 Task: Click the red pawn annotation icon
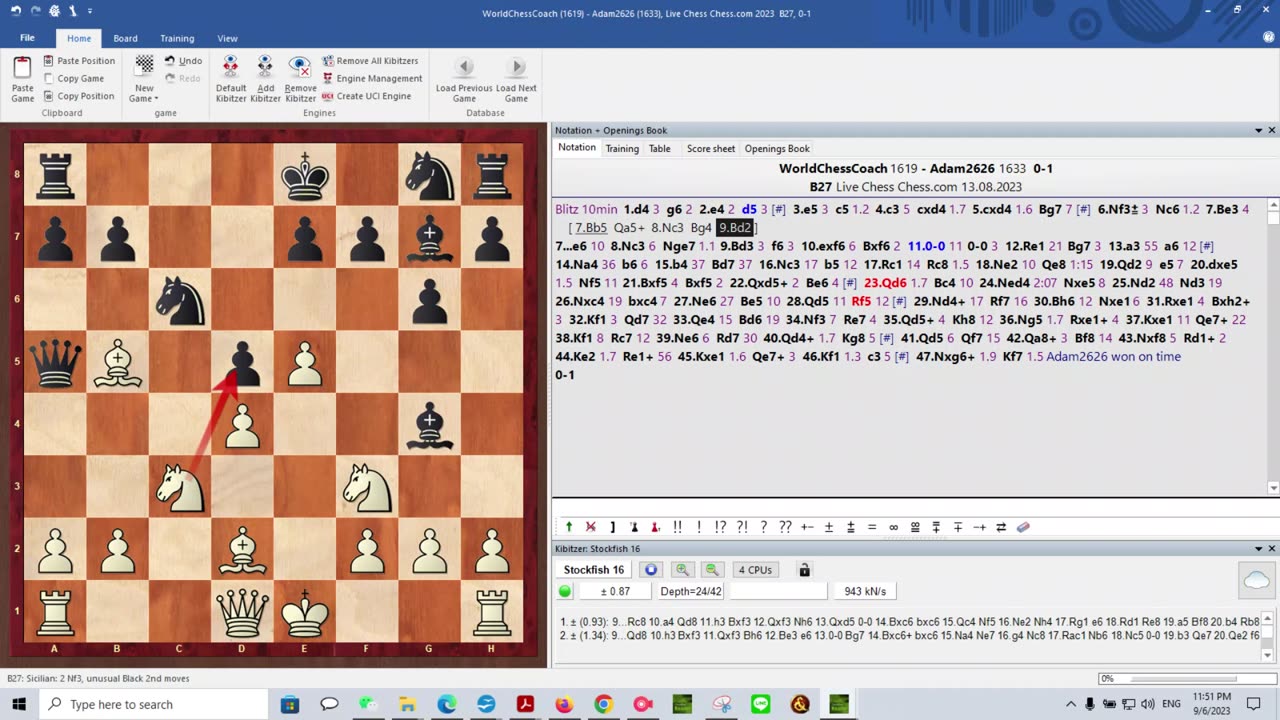tap(655, 527)
